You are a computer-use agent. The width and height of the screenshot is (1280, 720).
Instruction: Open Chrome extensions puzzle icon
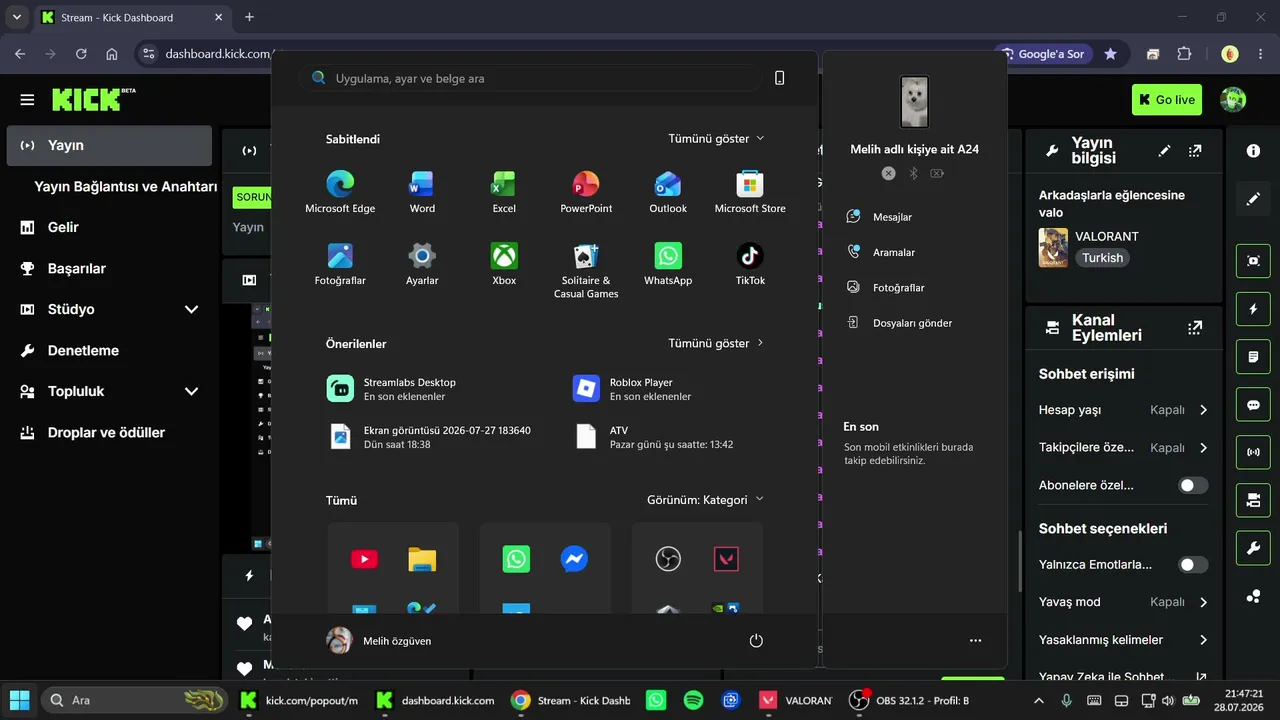1185,54
